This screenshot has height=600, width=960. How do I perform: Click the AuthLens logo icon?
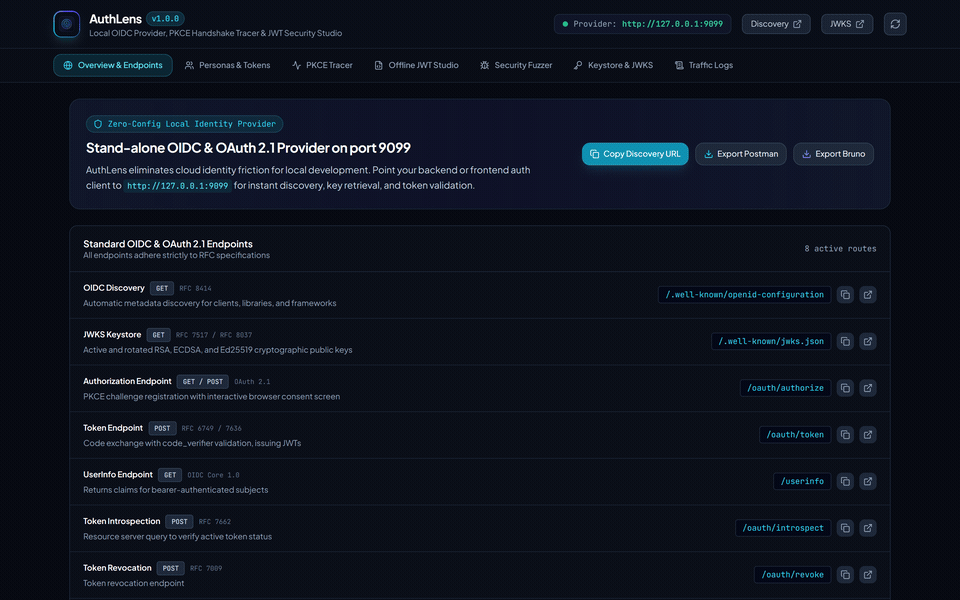pyautogui.click(x=67, y=24)
